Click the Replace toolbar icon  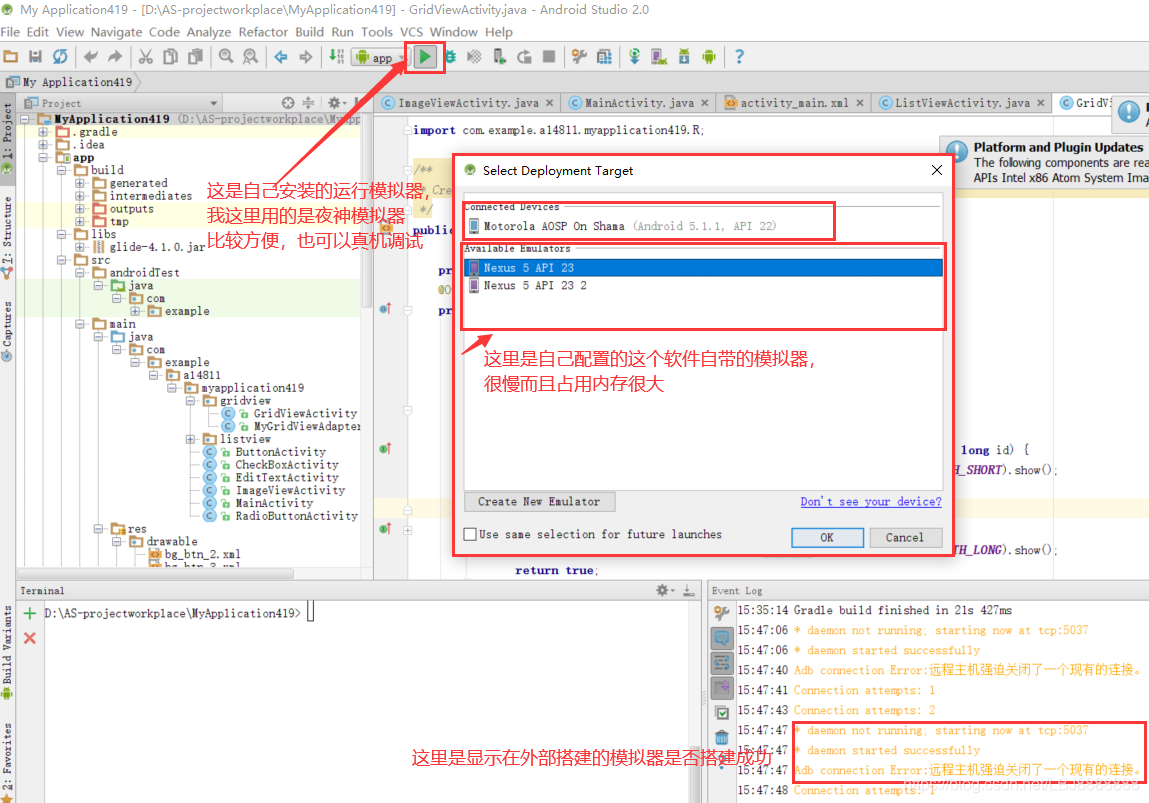click(250, 56)
